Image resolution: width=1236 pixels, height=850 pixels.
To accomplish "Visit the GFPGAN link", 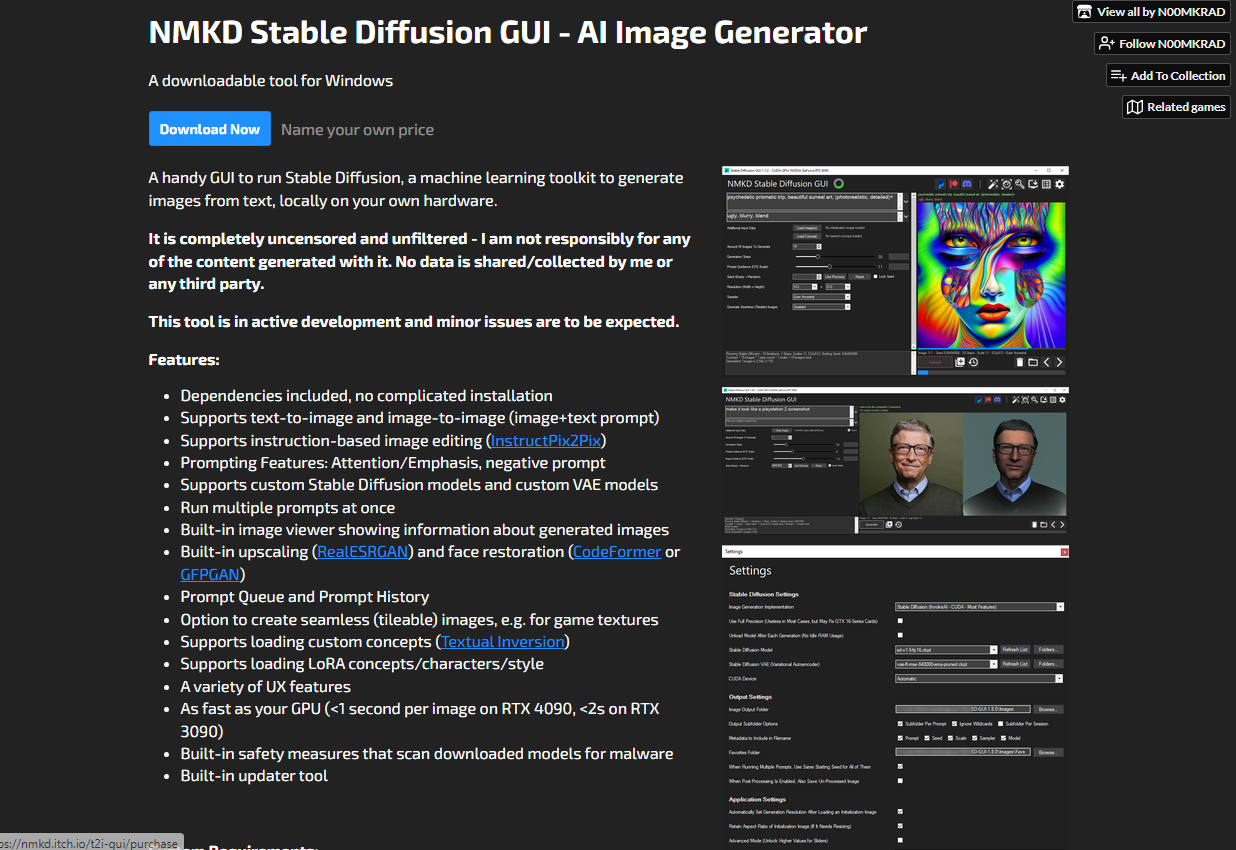I will point(210,574).
